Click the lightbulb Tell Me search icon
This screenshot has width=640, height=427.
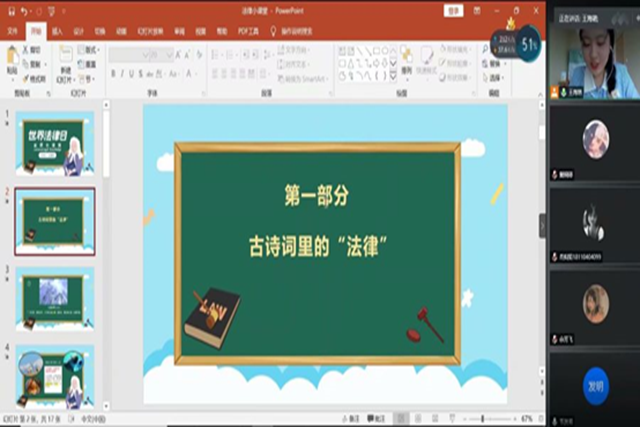tap(273, 31)
